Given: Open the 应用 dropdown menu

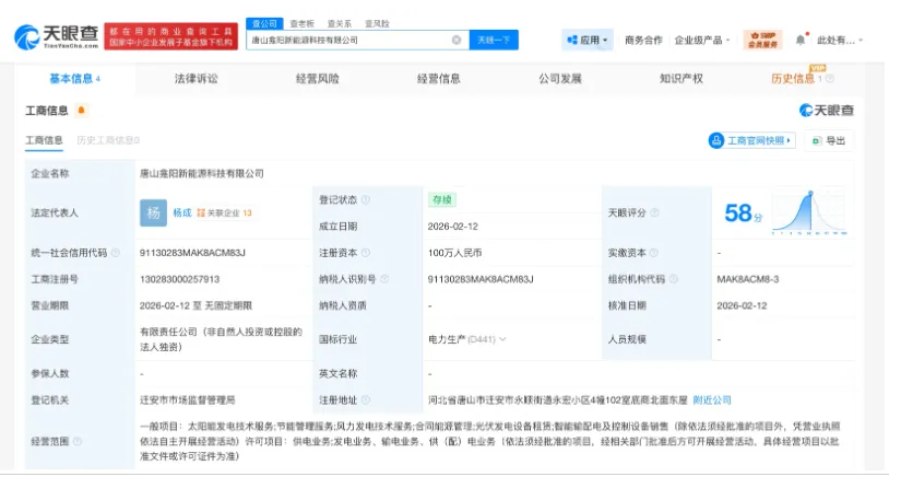Looking at the screenshot, I should (588, 40).
